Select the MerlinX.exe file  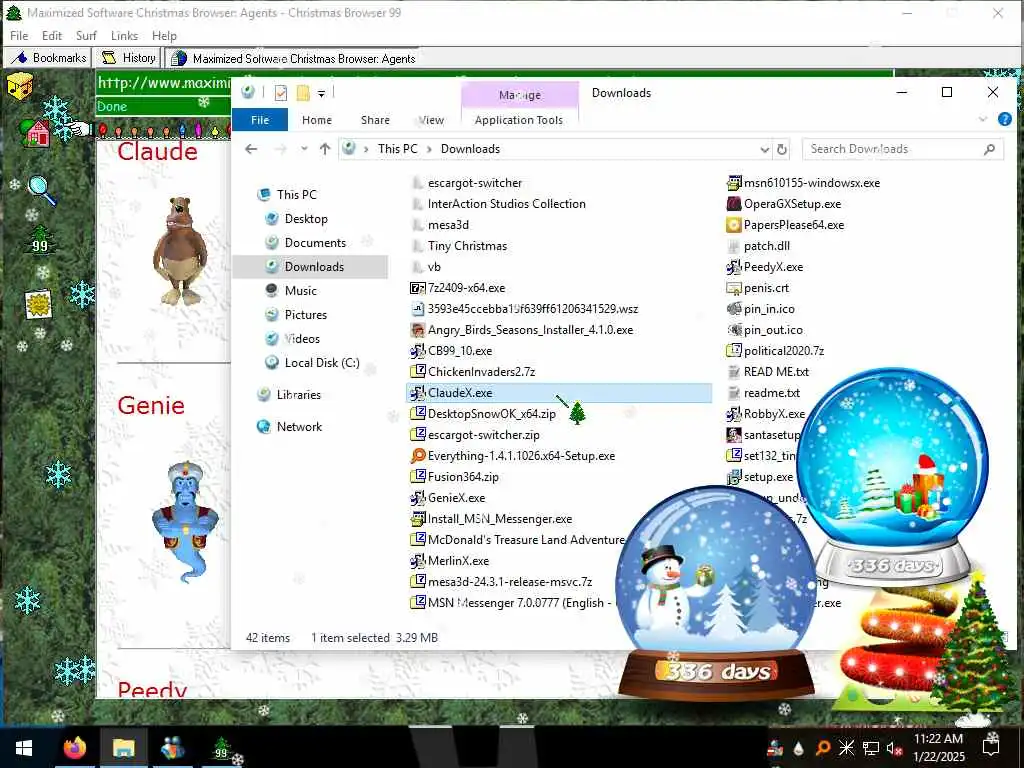point(458,560)
